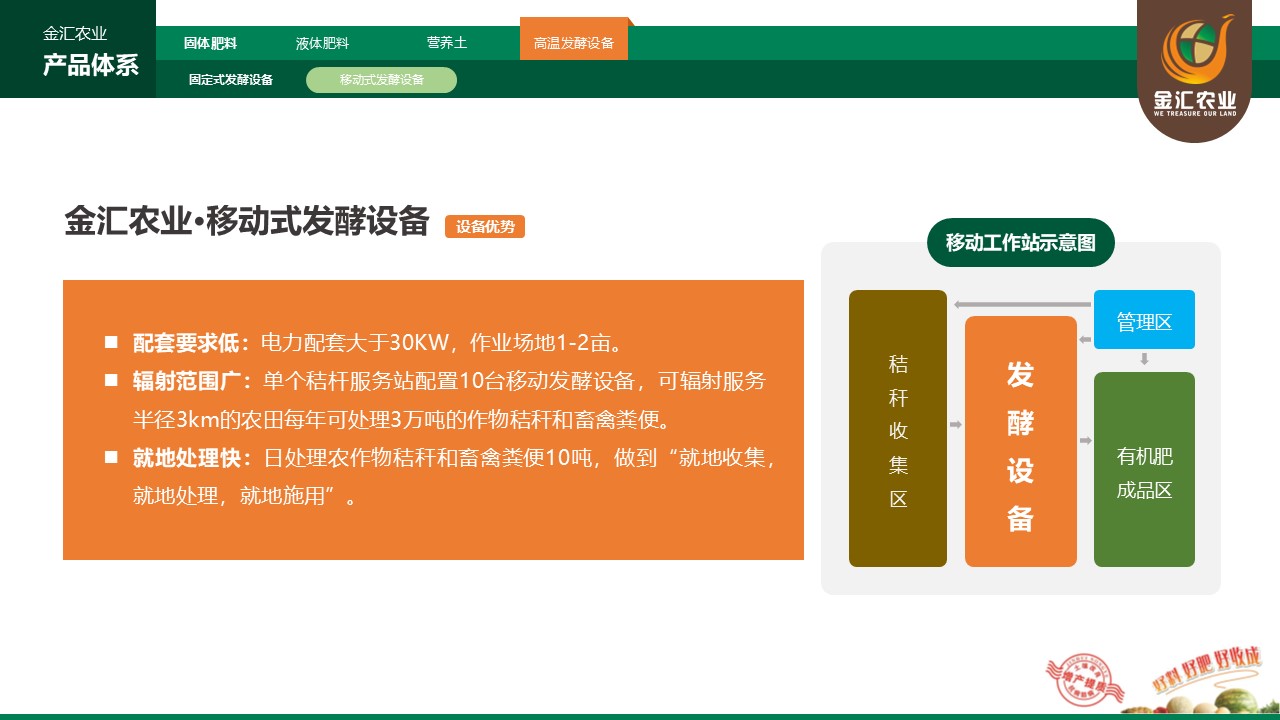Click the 辐射范围广 bullet text
Screen dimensions: 1280x720
pyautogui.click(x=449, y=398)
